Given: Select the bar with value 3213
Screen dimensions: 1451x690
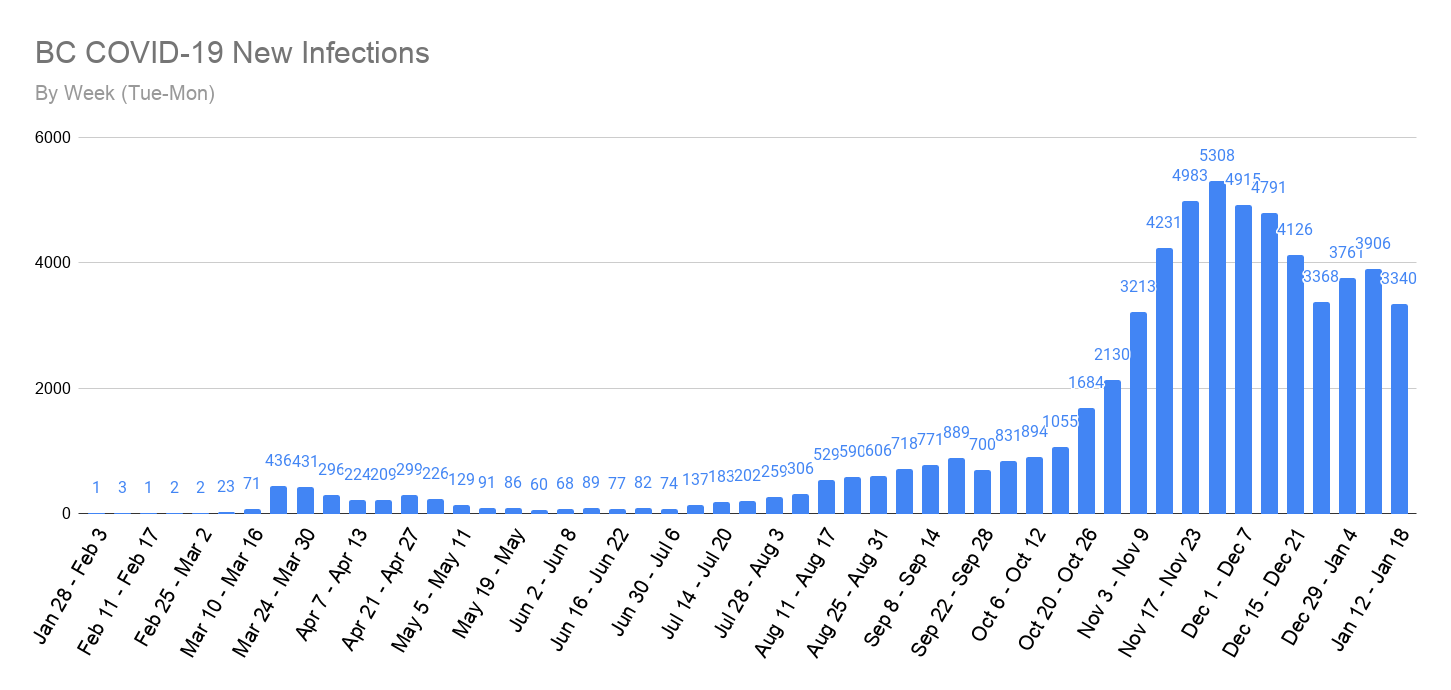Looking at the screenshot, I should [x=1138, y=413].
